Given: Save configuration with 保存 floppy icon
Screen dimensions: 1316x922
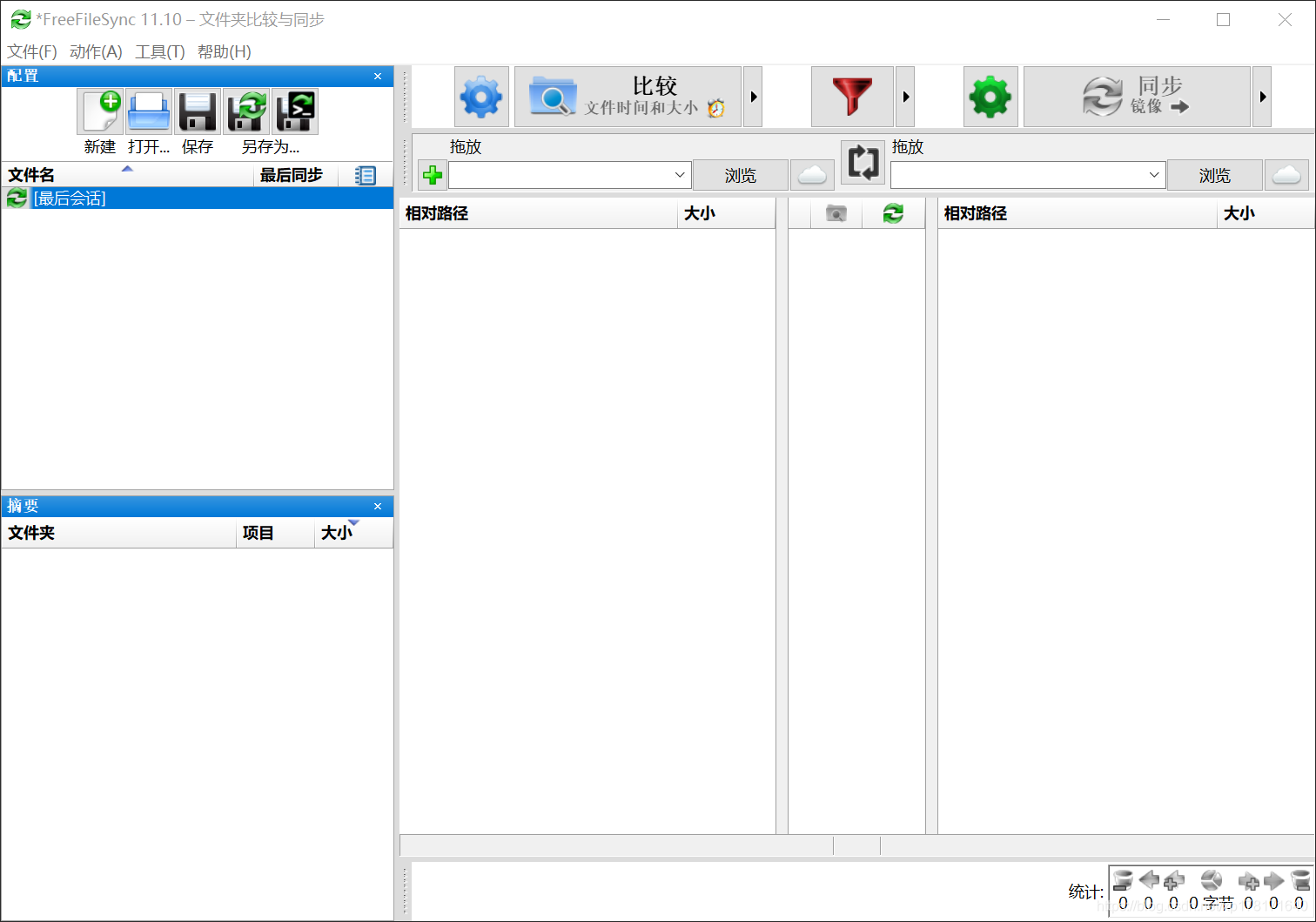Looking at the screenshot, I should click(198, 111).
